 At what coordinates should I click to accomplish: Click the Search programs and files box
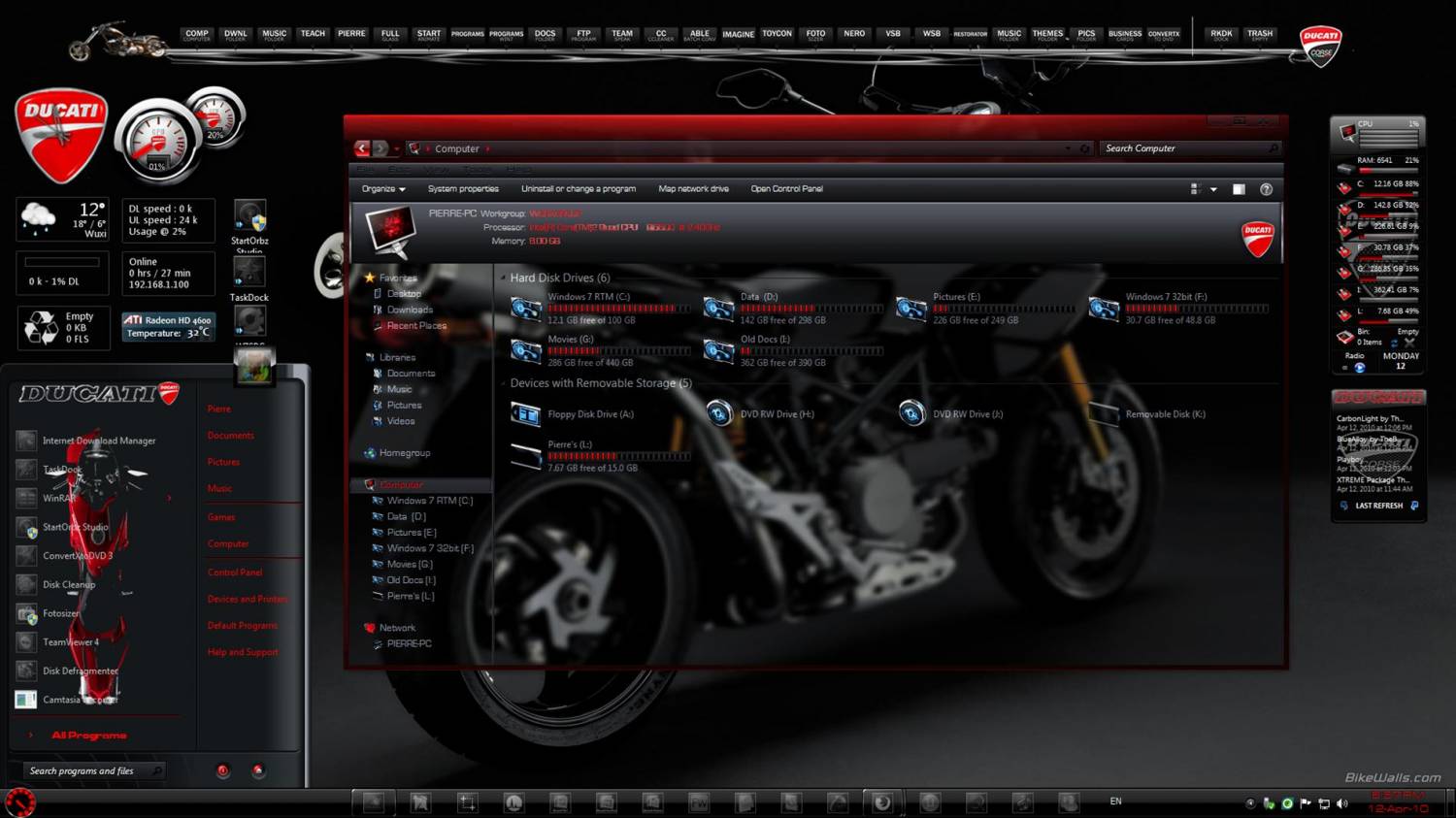(x=94, y=771)
